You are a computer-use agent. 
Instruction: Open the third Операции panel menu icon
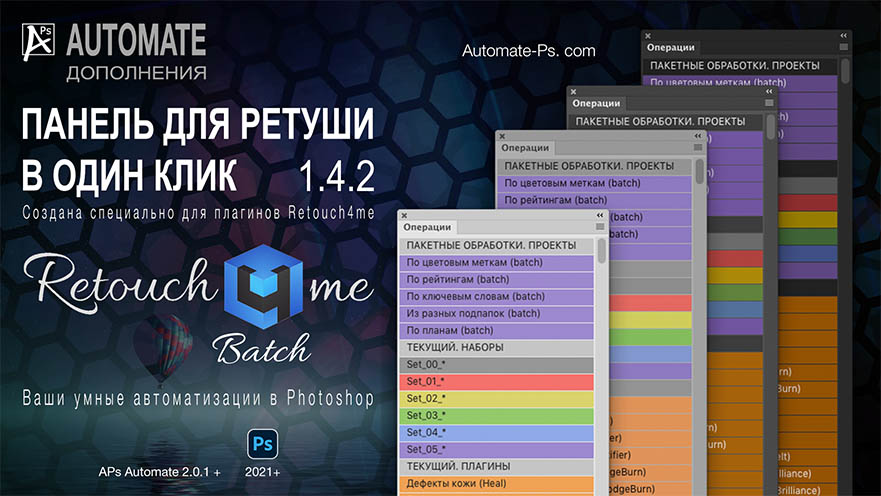(x=769, y=103)
